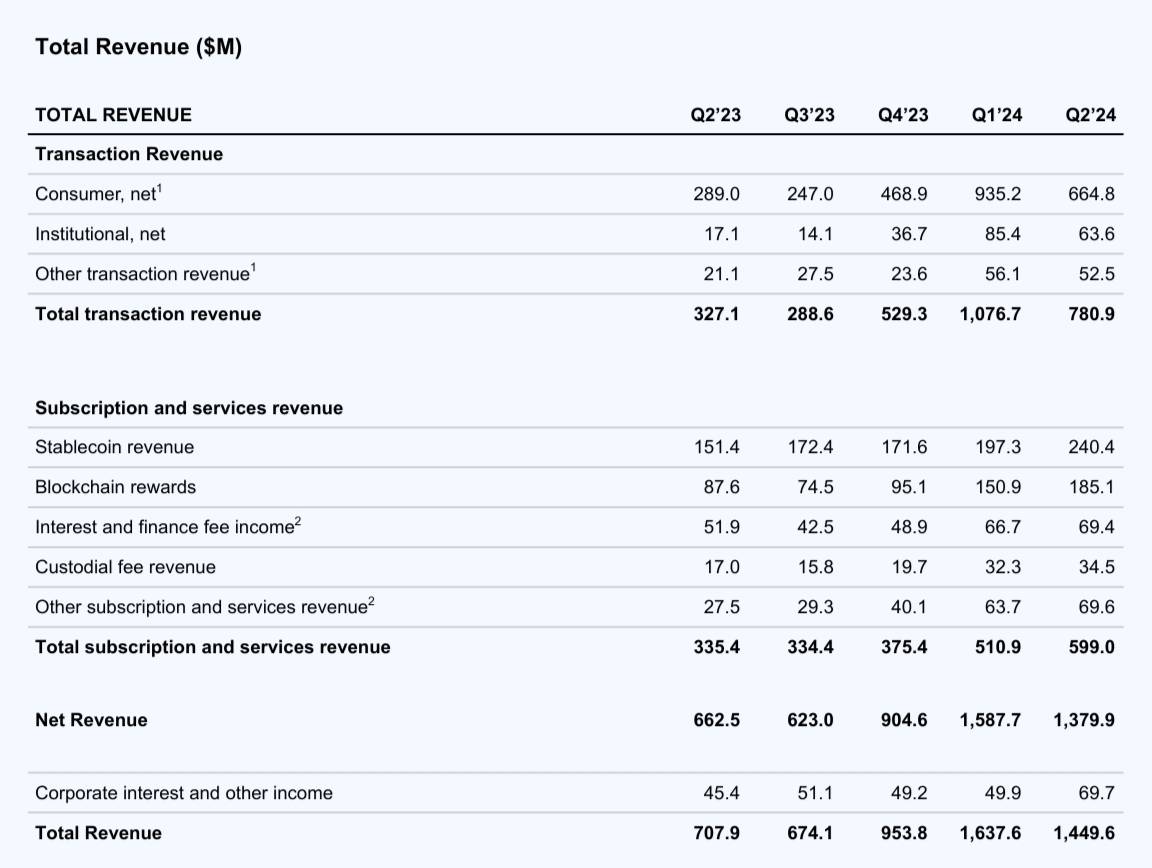This screenshot has width=1152, height=868.
Task: Select the Q2'24 column header
Action: coord(1091,115)
